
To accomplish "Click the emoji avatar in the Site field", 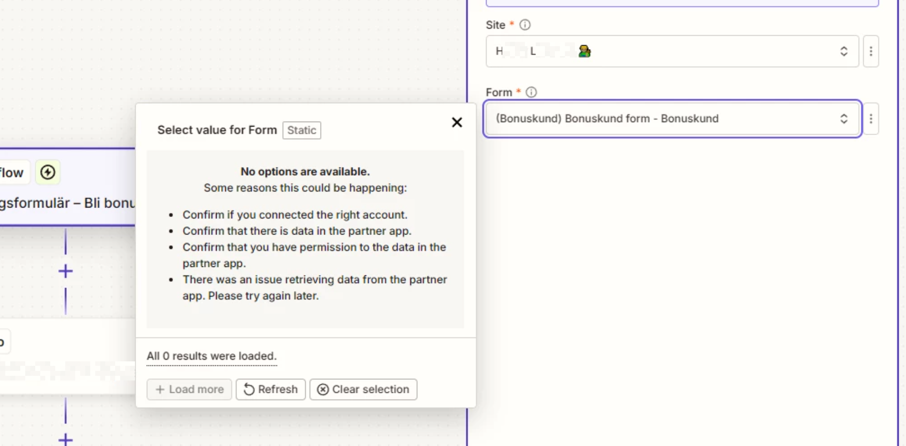I will (584, 51).
